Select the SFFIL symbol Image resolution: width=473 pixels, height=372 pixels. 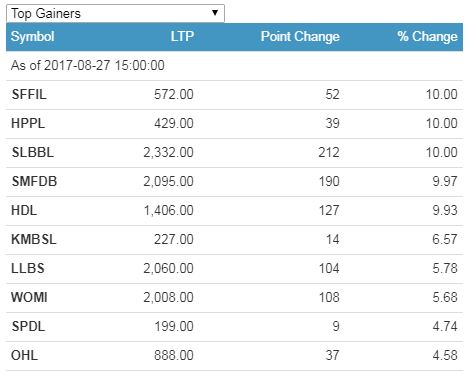29,94
